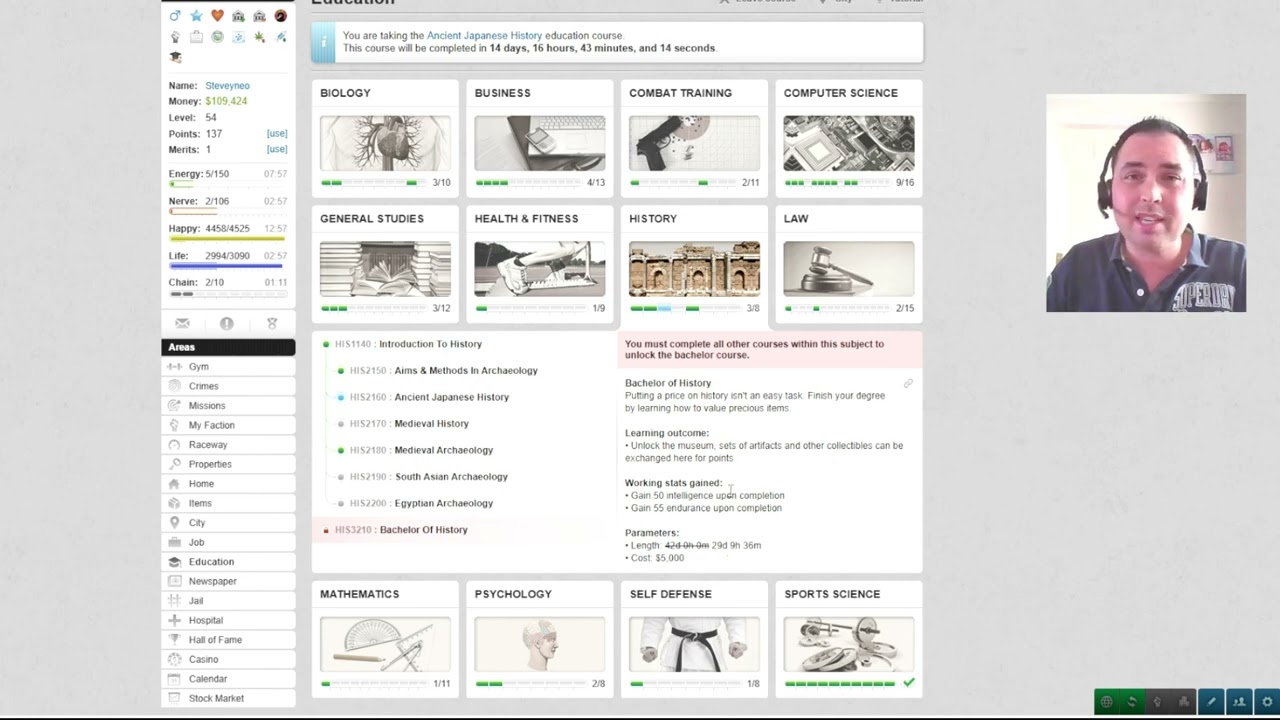
Task: Click the Steveyneo profile name link
Action: click(227, 86)
